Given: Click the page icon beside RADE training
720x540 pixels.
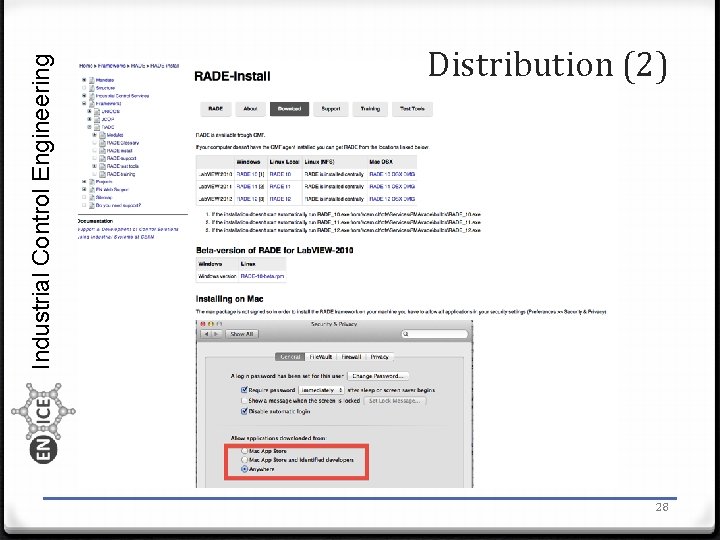Looking at the screenshot, I should 102,174.
